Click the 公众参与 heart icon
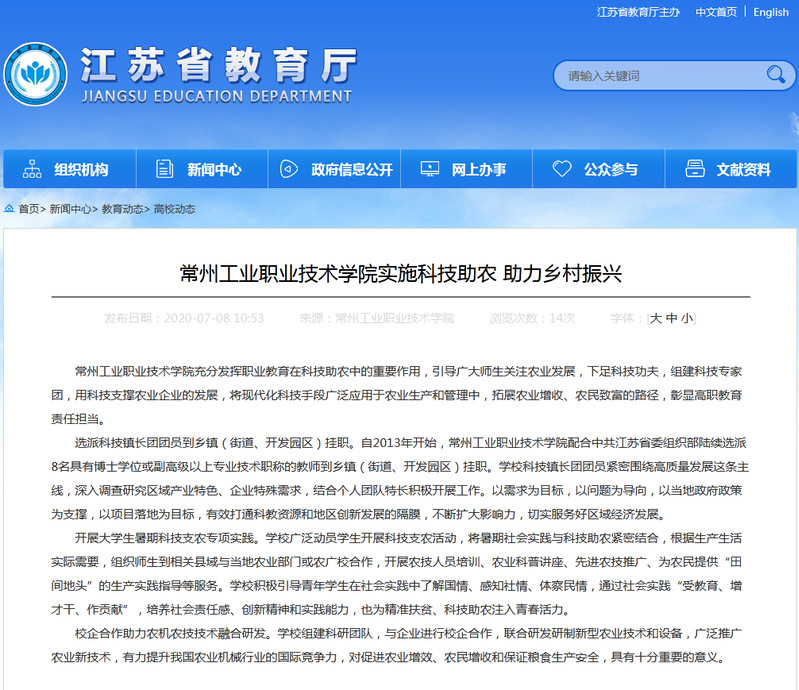Screen dimensions: 799x690 (x=562, y=169)
